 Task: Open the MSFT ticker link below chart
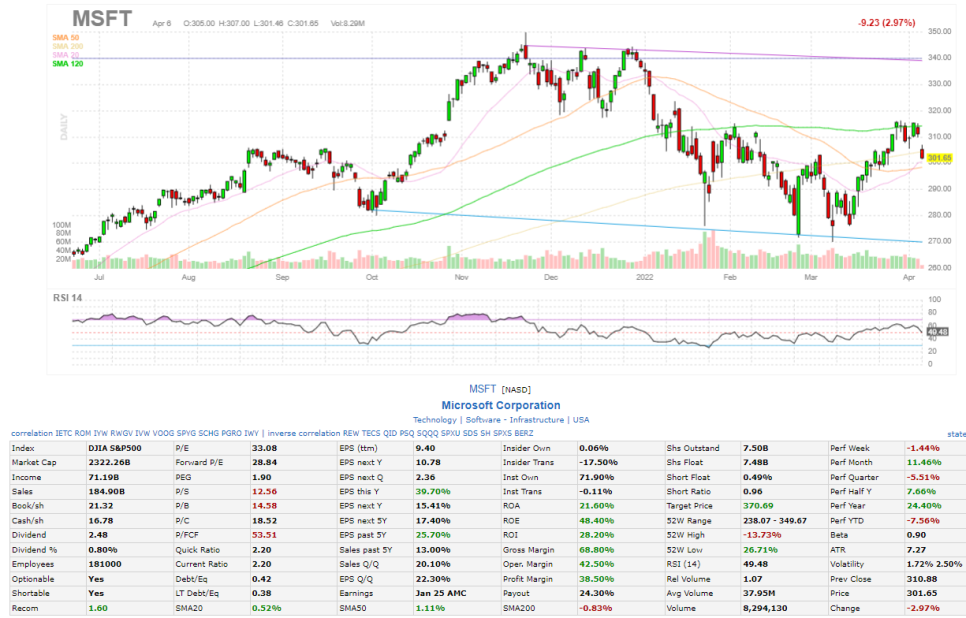(482, 389)
